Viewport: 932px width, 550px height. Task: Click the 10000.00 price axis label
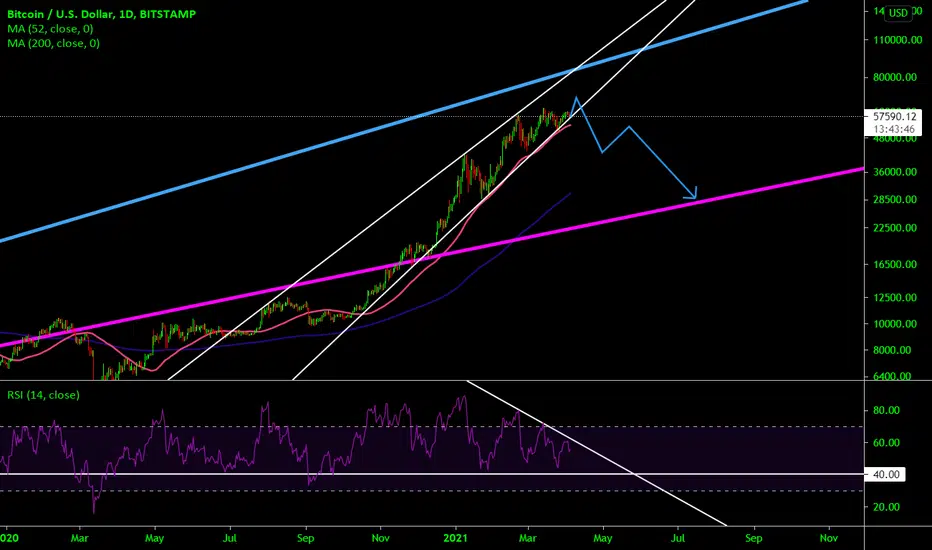pos(895,324)
